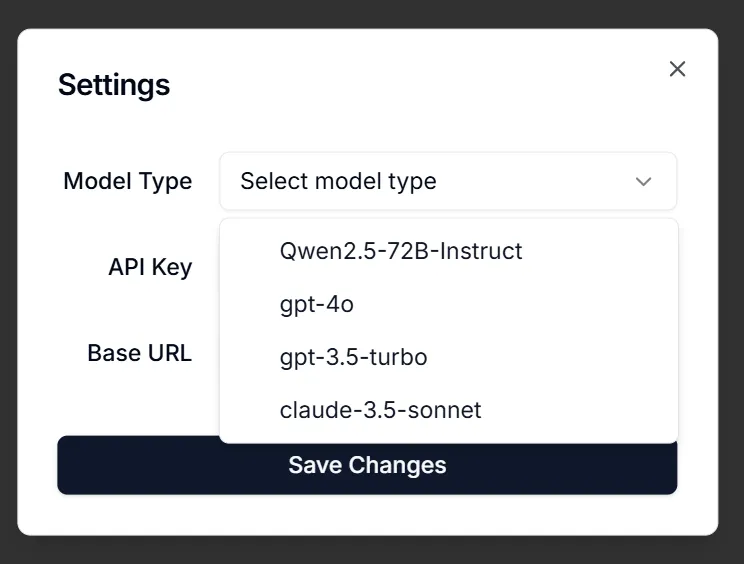Screen dimensions: 744x564
Task: Switch model to OpenAI's gpt-4o entry
Action: point(449,304)
